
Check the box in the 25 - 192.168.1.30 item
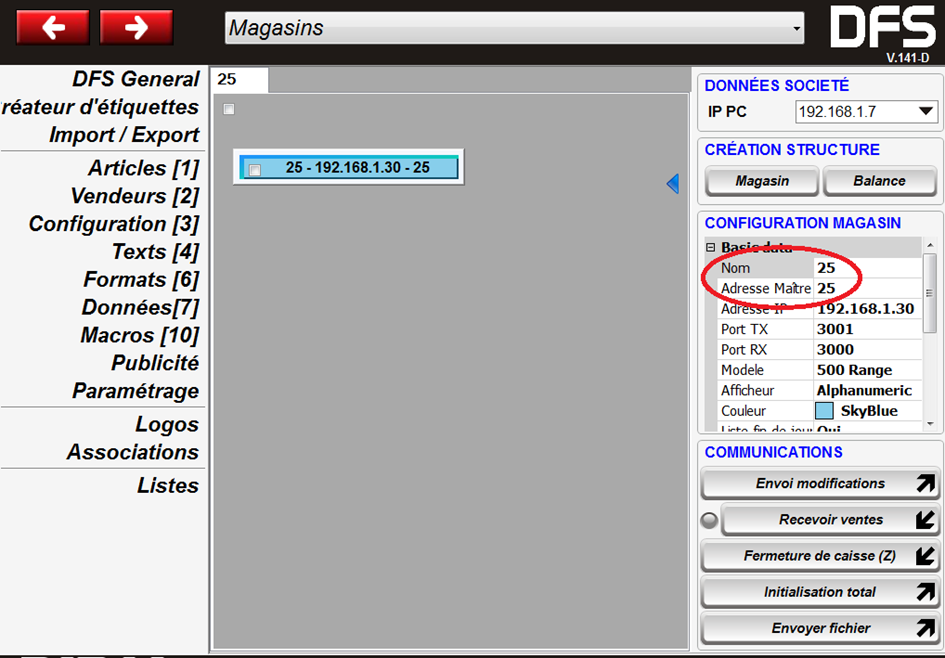(254, 169)
